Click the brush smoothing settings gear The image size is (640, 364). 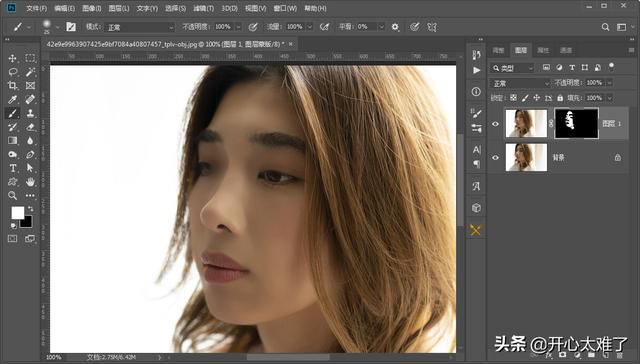pyautogui.click(x=395, y=27)
